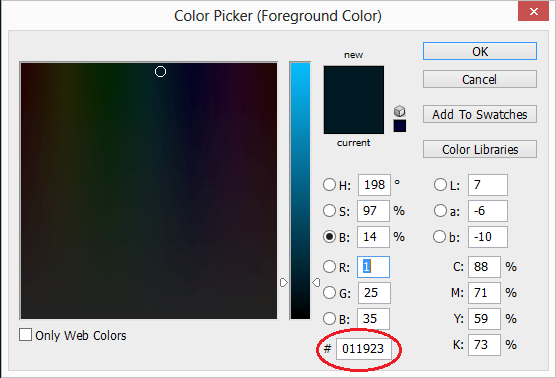This screenshot has height=378, width=556.
Task: Click the hex color input field
Action: (x=364, y=349)
